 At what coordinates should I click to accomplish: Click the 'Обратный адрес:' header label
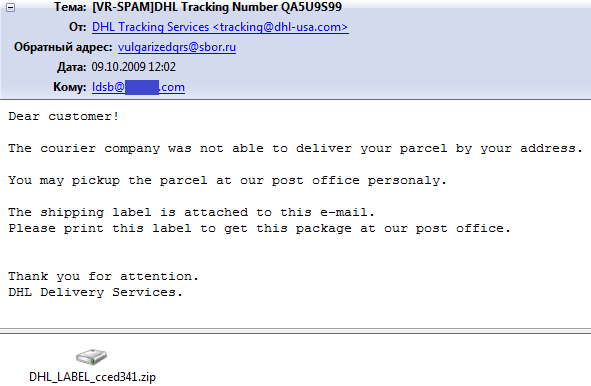63,47
